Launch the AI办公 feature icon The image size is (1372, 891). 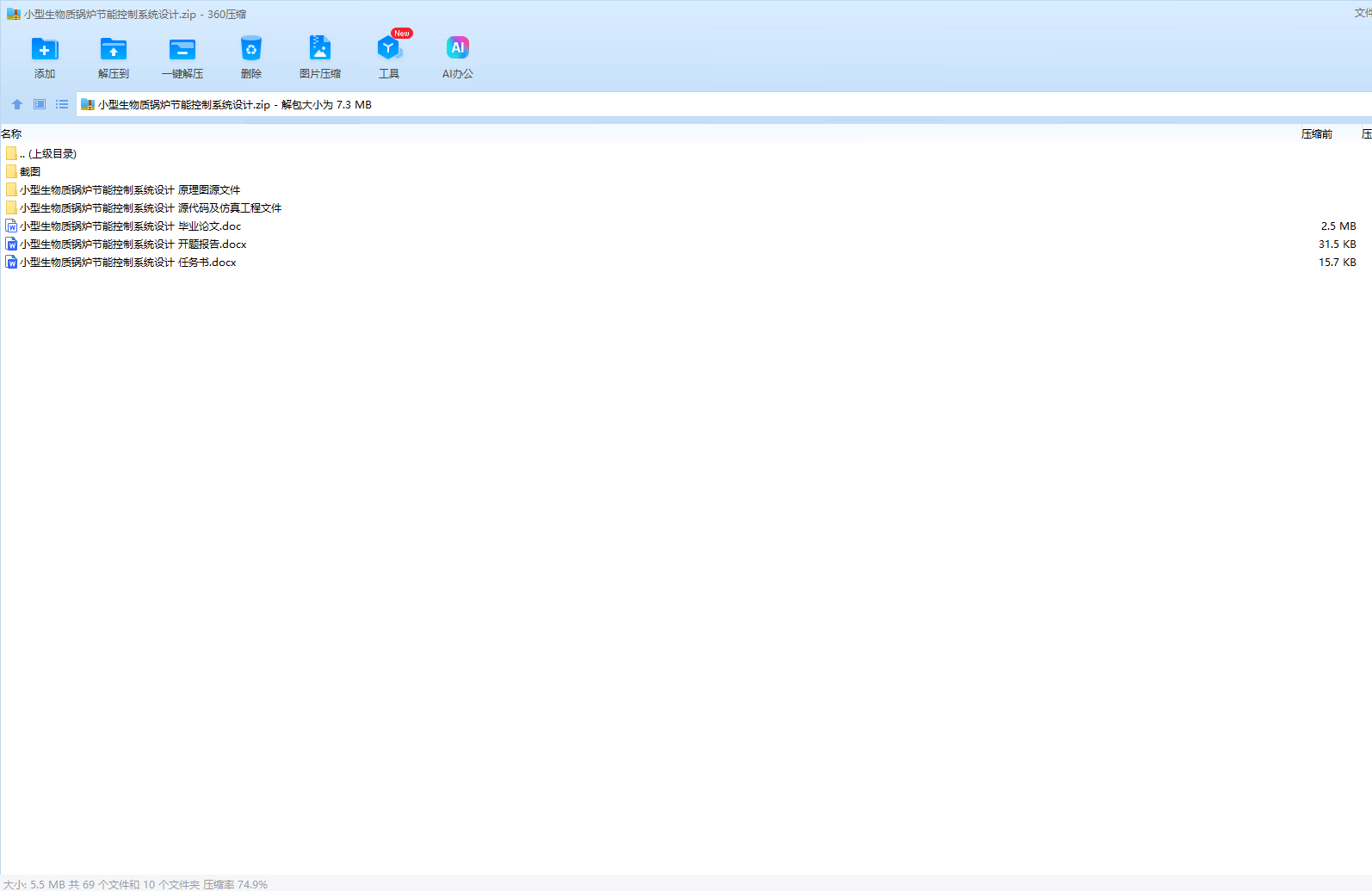[x=458, y=50]
